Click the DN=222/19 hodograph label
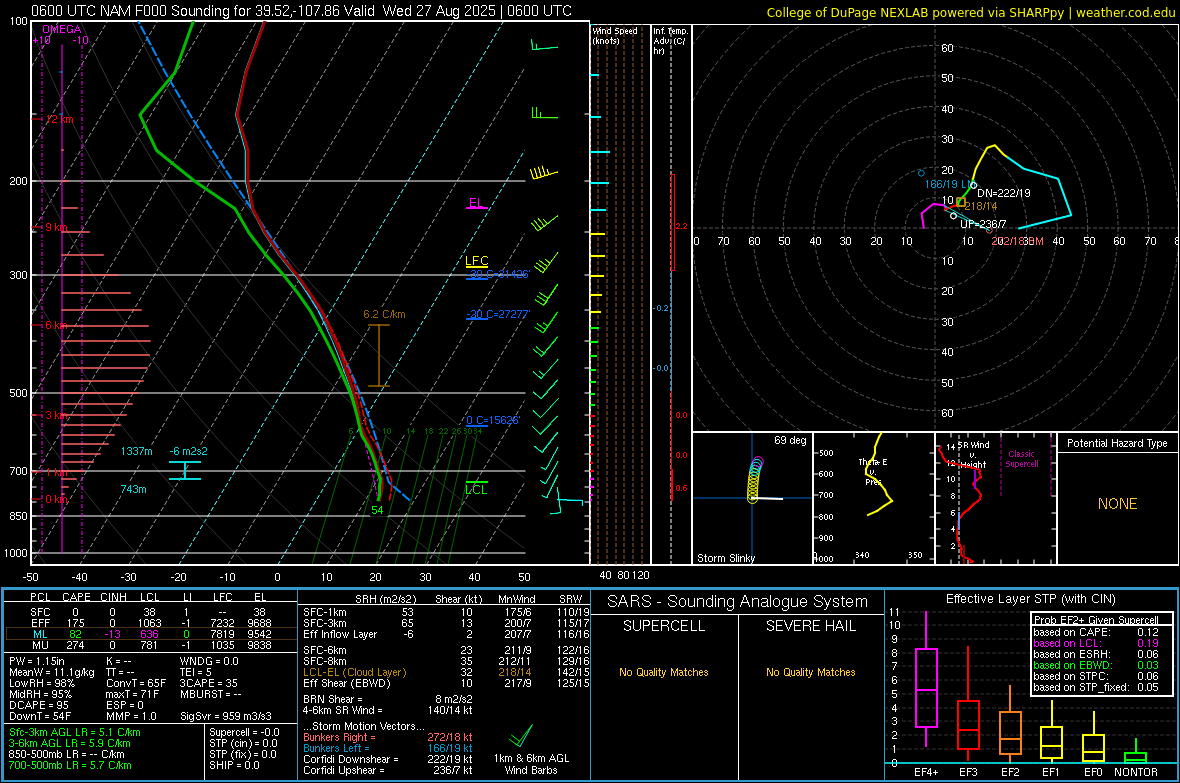Viewport: 1180px width, 783px height. tap(1004, 193)
